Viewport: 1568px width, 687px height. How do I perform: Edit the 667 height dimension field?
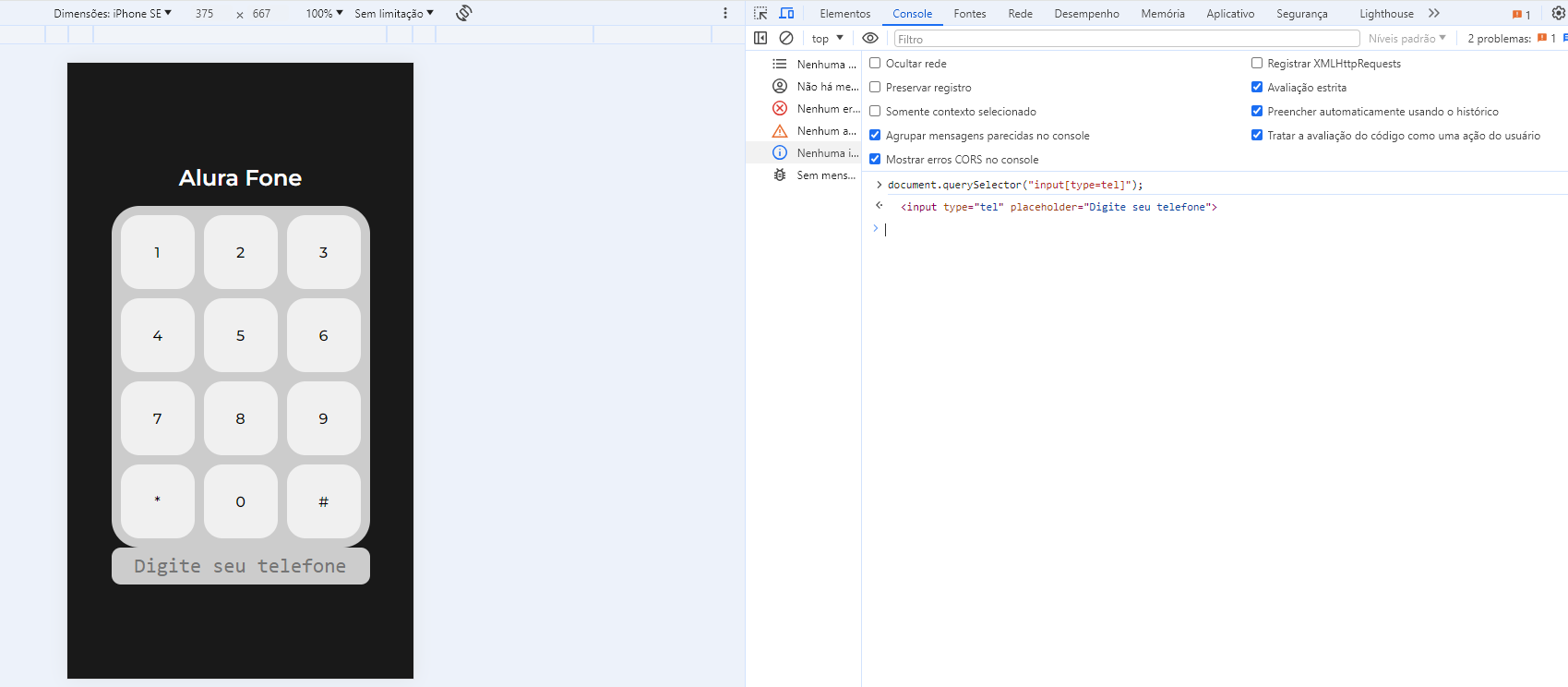pyautogui.click(x=262, y=13)
